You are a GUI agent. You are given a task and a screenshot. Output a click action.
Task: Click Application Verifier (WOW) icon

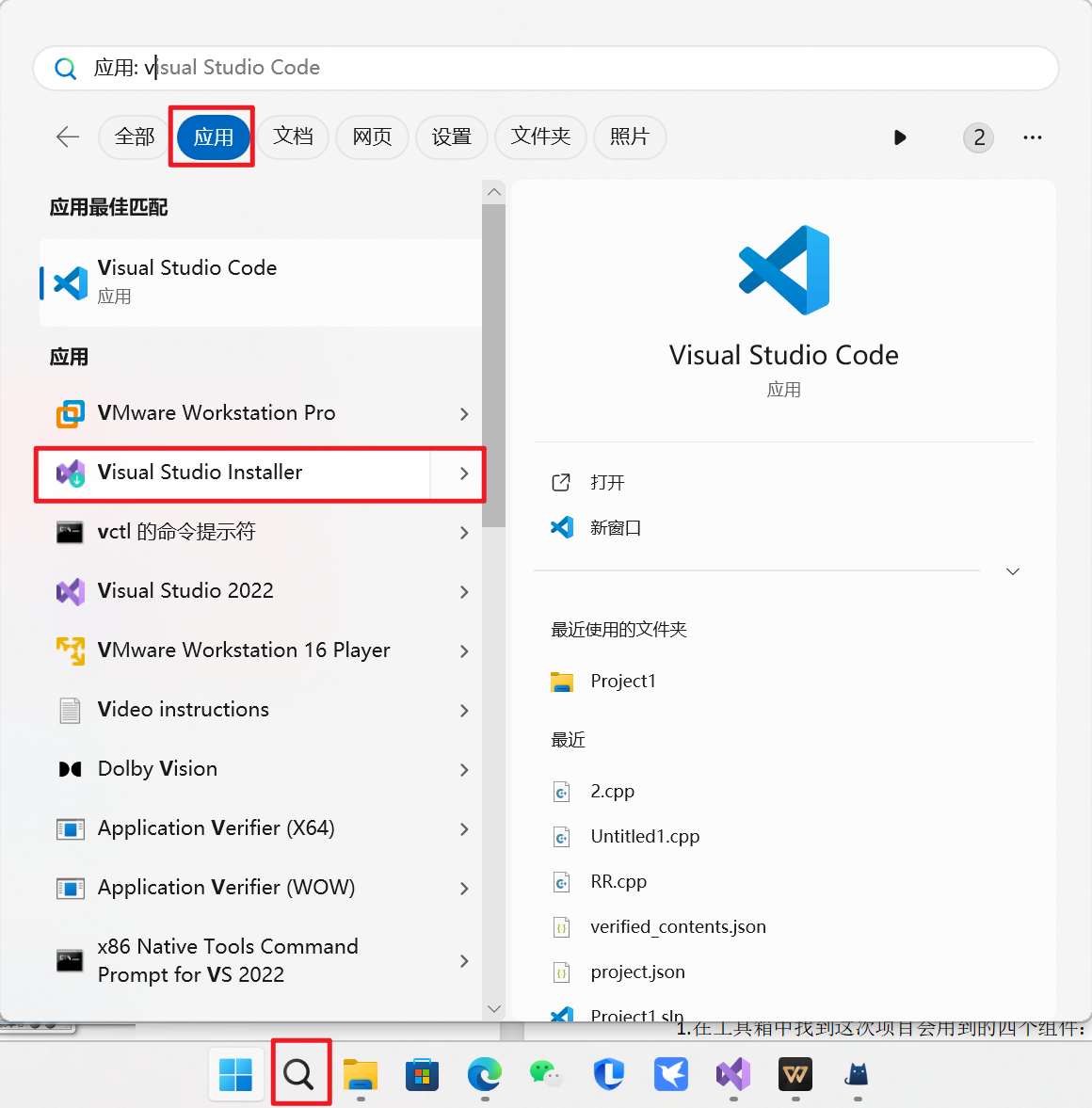coord(70,889)
